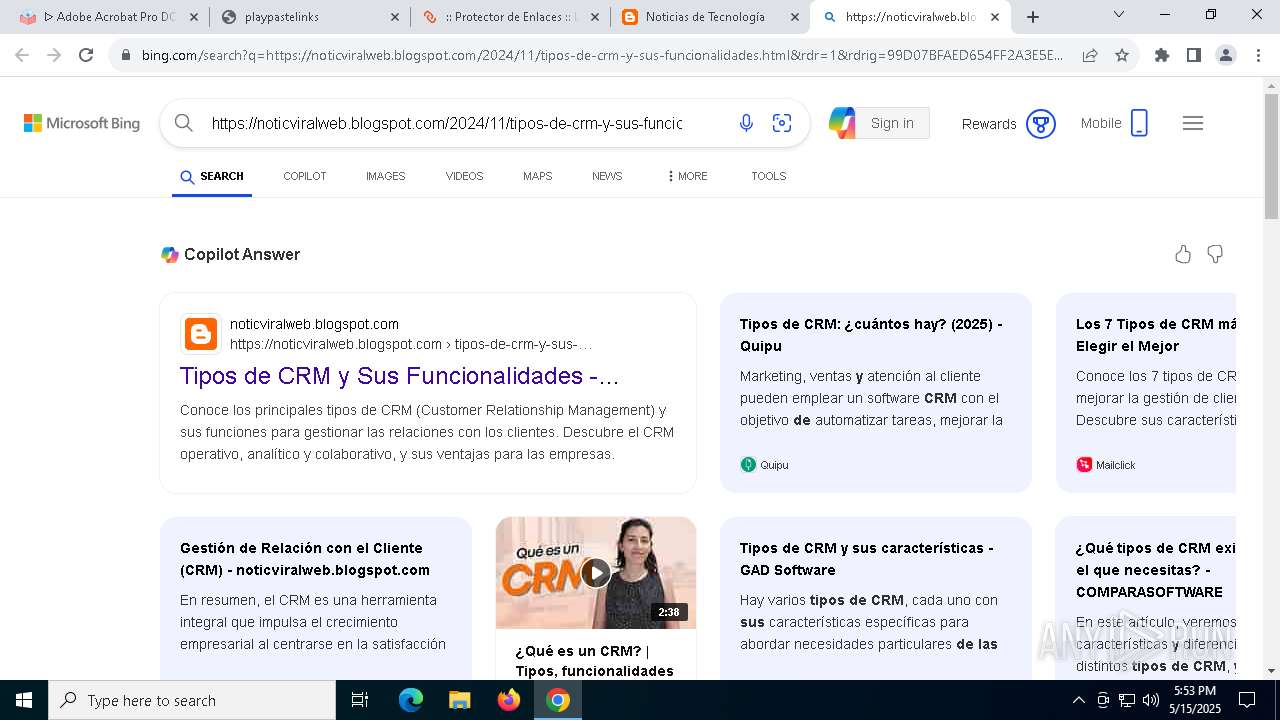Expand the MORE search options menu
1280x720 pixels.
[687, 176]
